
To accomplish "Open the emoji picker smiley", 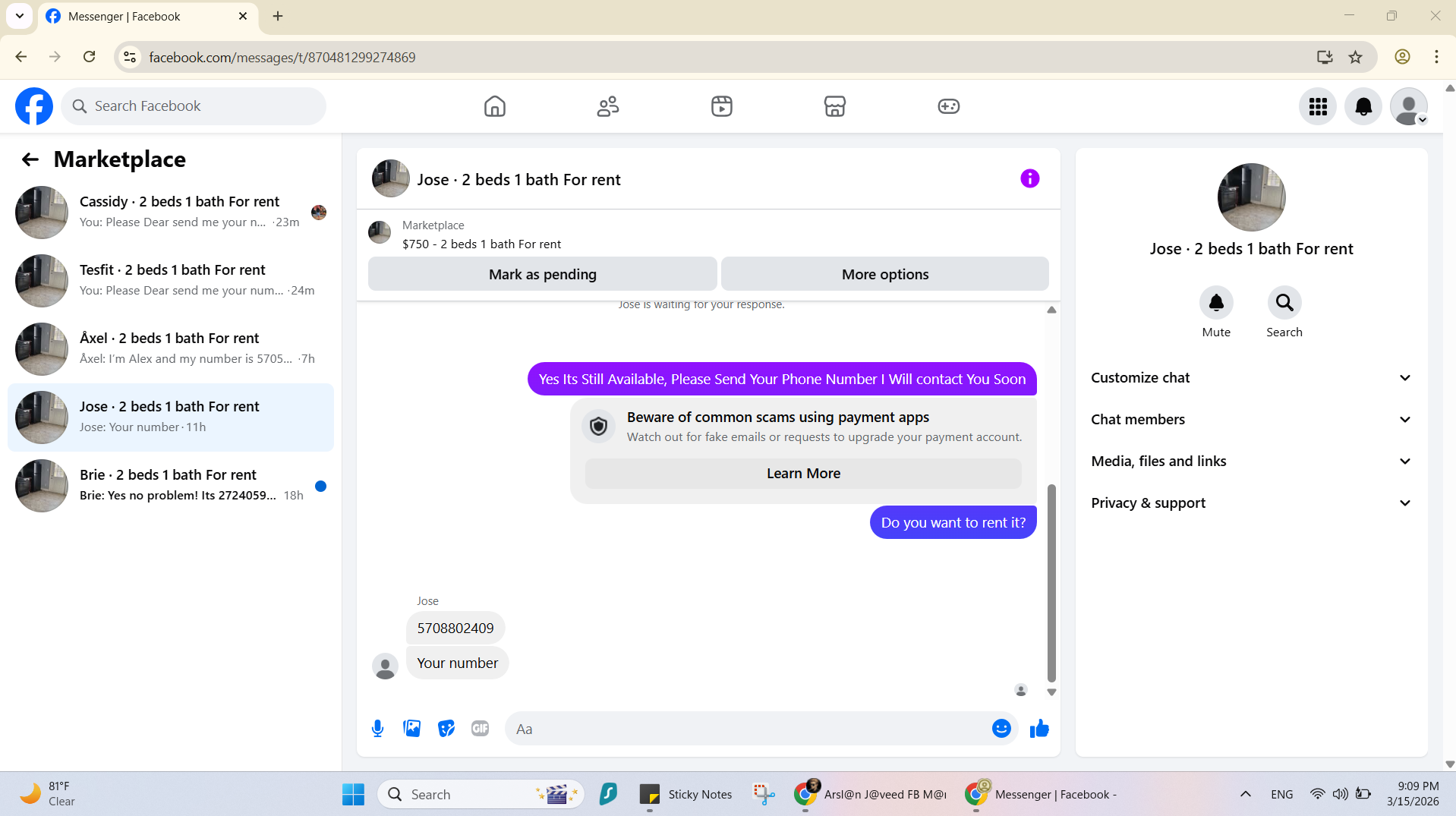I will [1001, 729].
